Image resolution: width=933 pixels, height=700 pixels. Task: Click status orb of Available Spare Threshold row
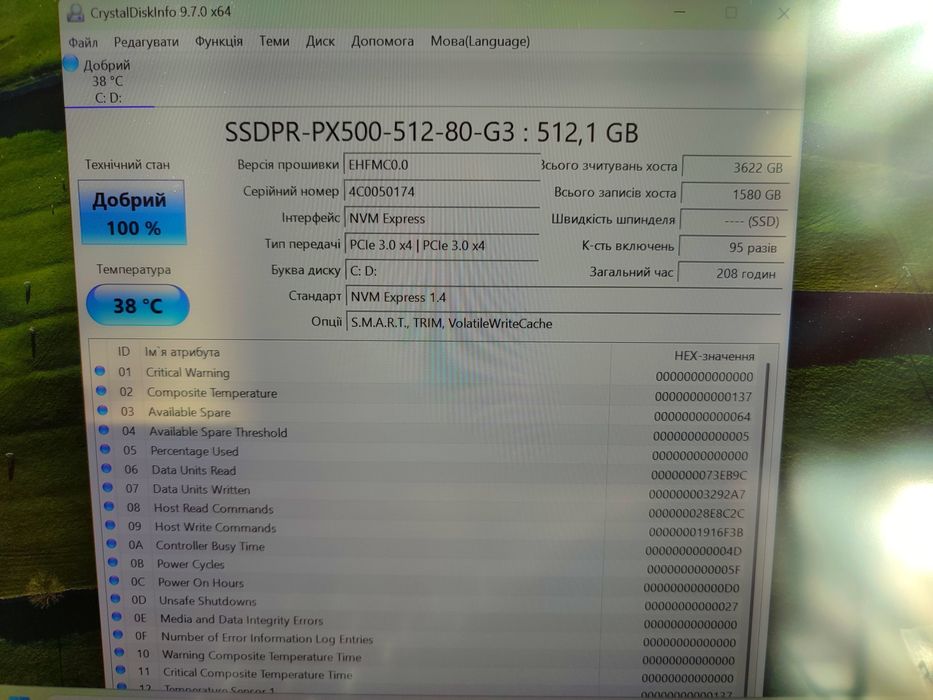[x=104, y=430]
